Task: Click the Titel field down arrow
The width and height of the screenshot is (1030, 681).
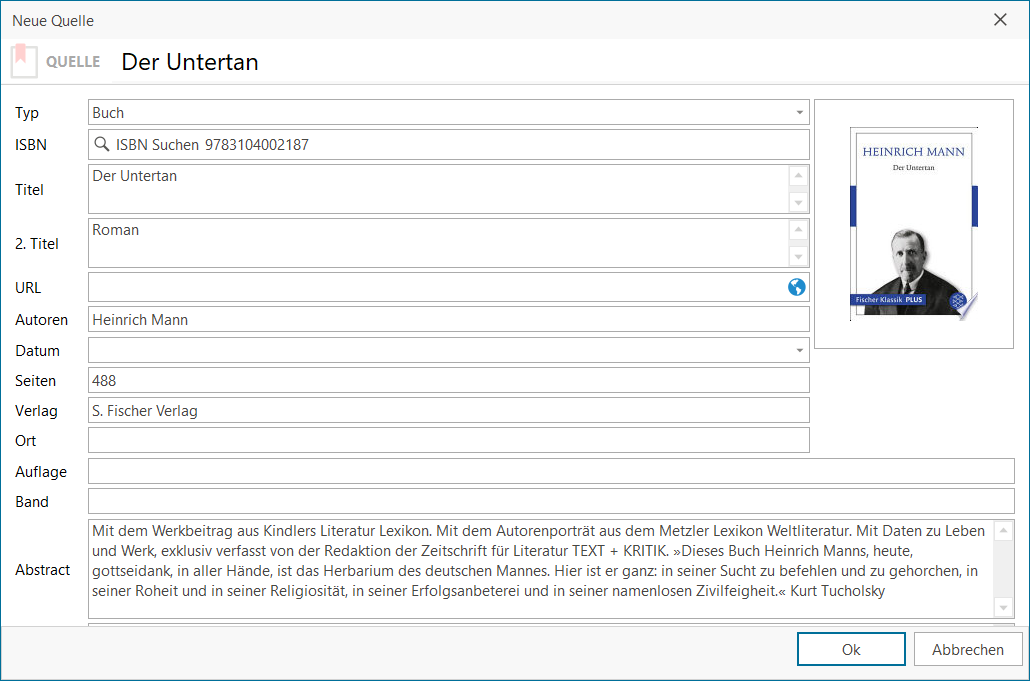Action: click(x=798, y=202)
